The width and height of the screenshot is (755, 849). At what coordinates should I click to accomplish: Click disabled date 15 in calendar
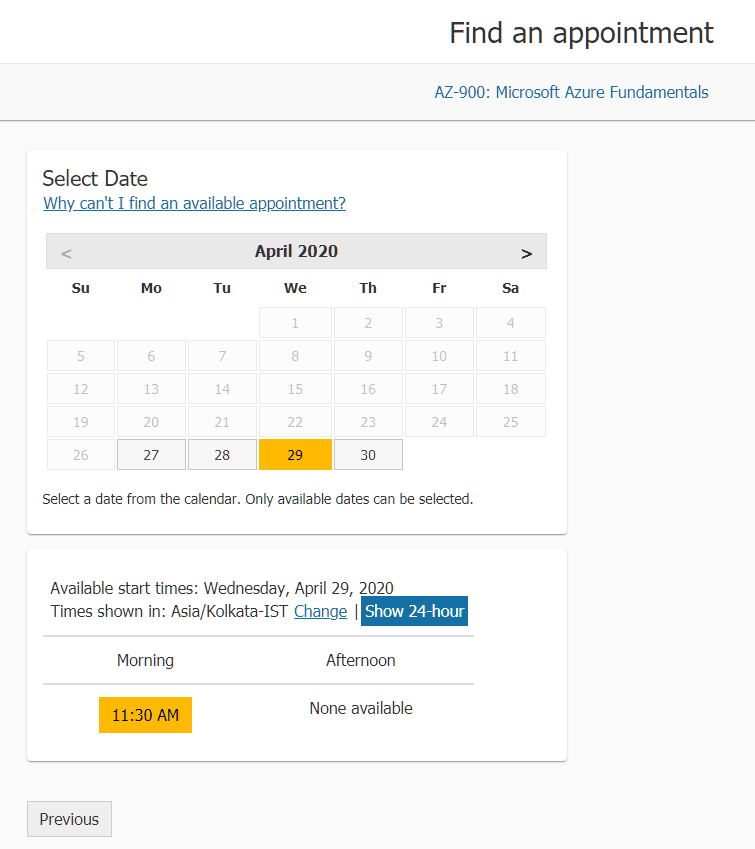pos(295,389)
